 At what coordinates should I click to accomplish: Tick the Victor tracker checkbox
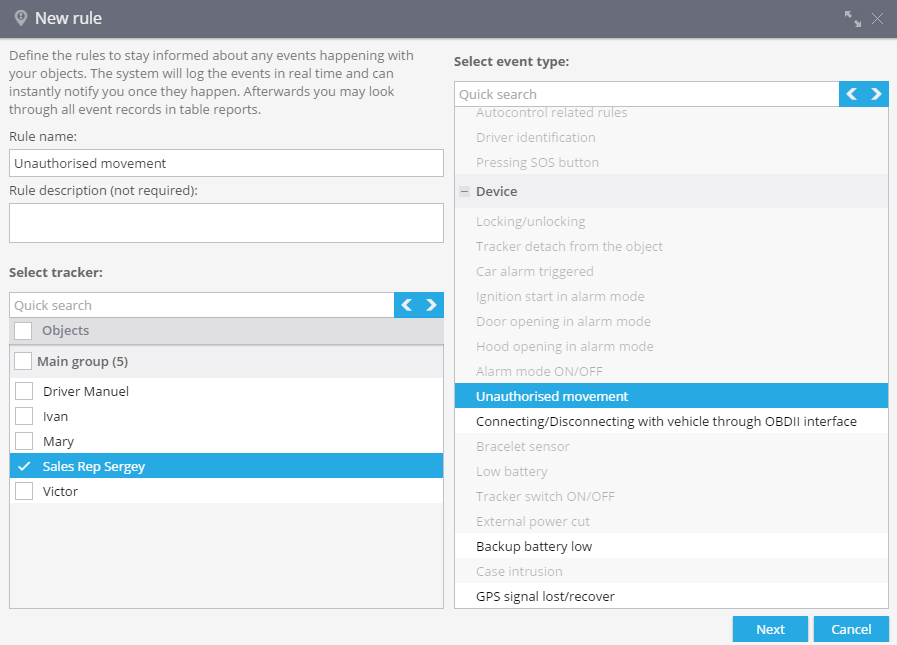pos(24,491)
